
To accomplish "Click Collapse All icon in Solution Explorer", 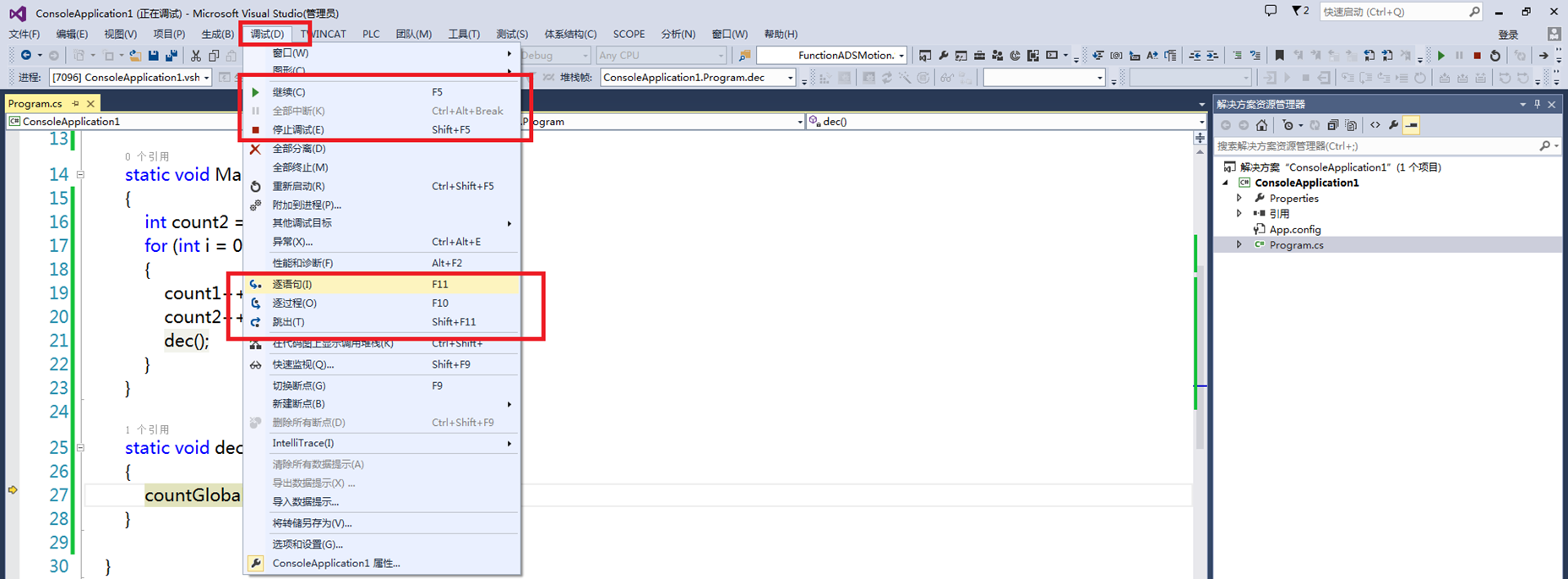I will click(x=1332, y=125).
